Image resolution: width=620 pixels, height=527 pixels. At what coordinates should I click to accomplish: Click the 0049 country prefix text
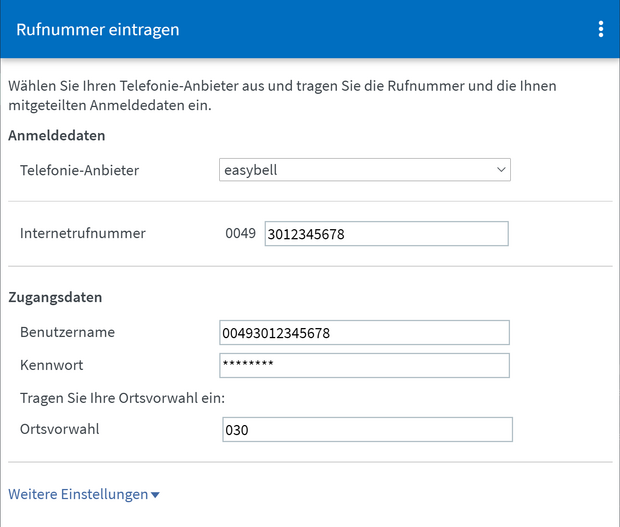click(x=241, y=234)
